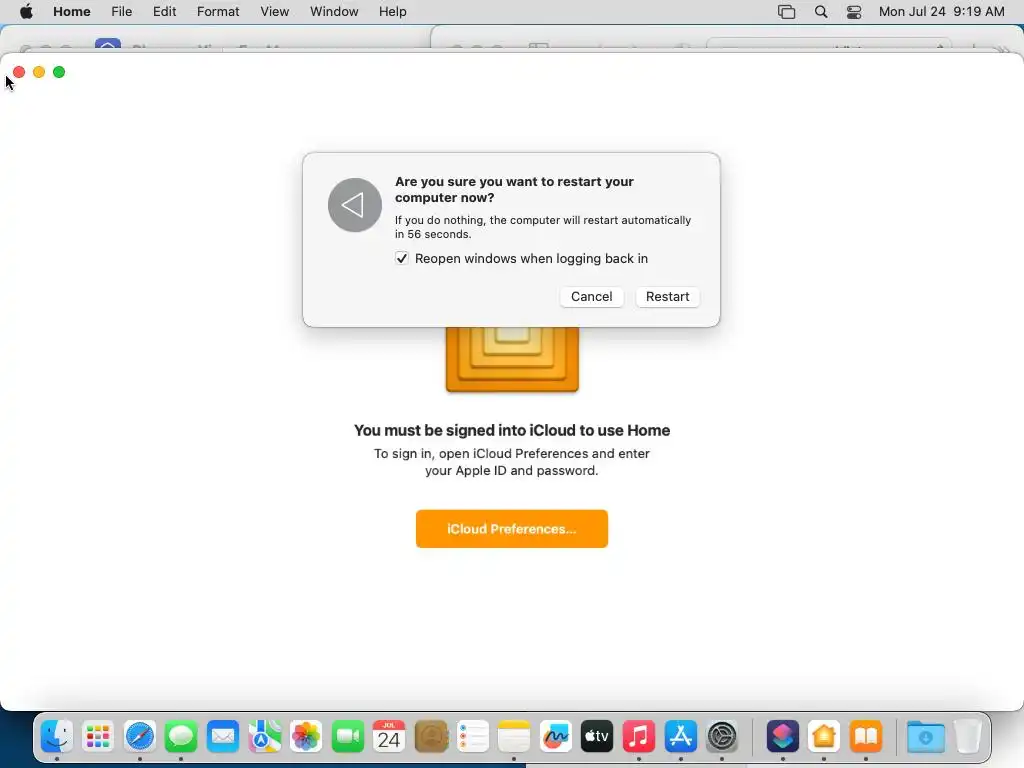Launch FaceTime from the Dock

347,737
